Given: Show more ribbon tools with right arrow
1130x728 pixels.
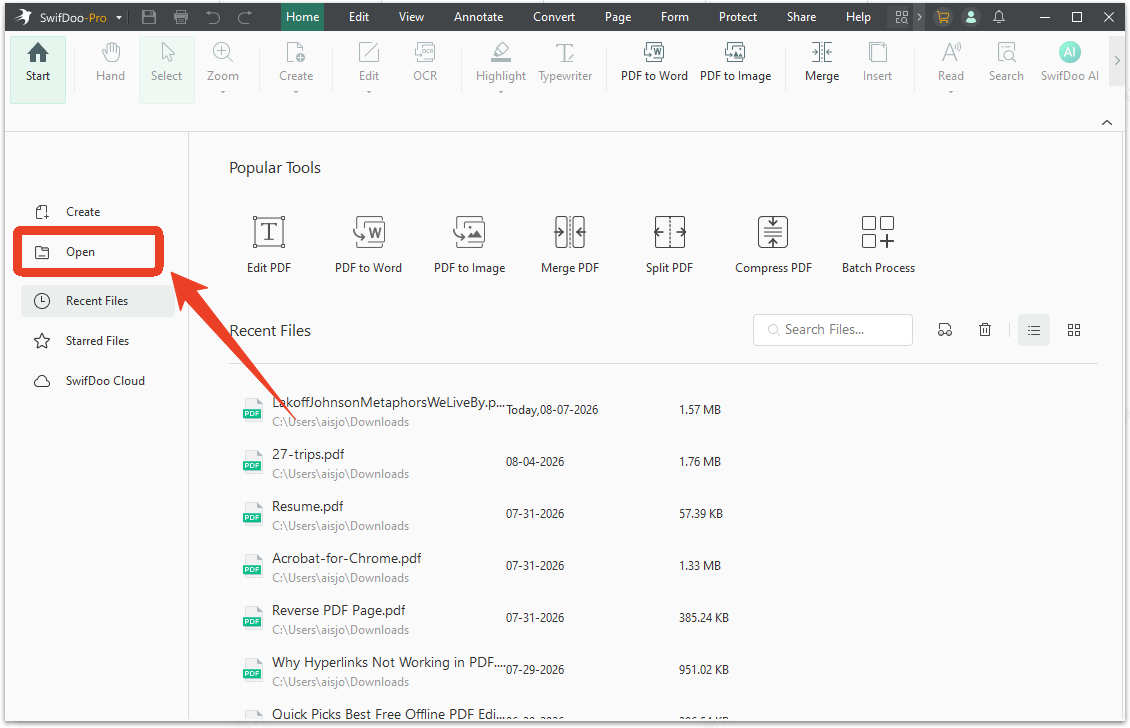Looking at the screenshot, I should [1117, 61].
